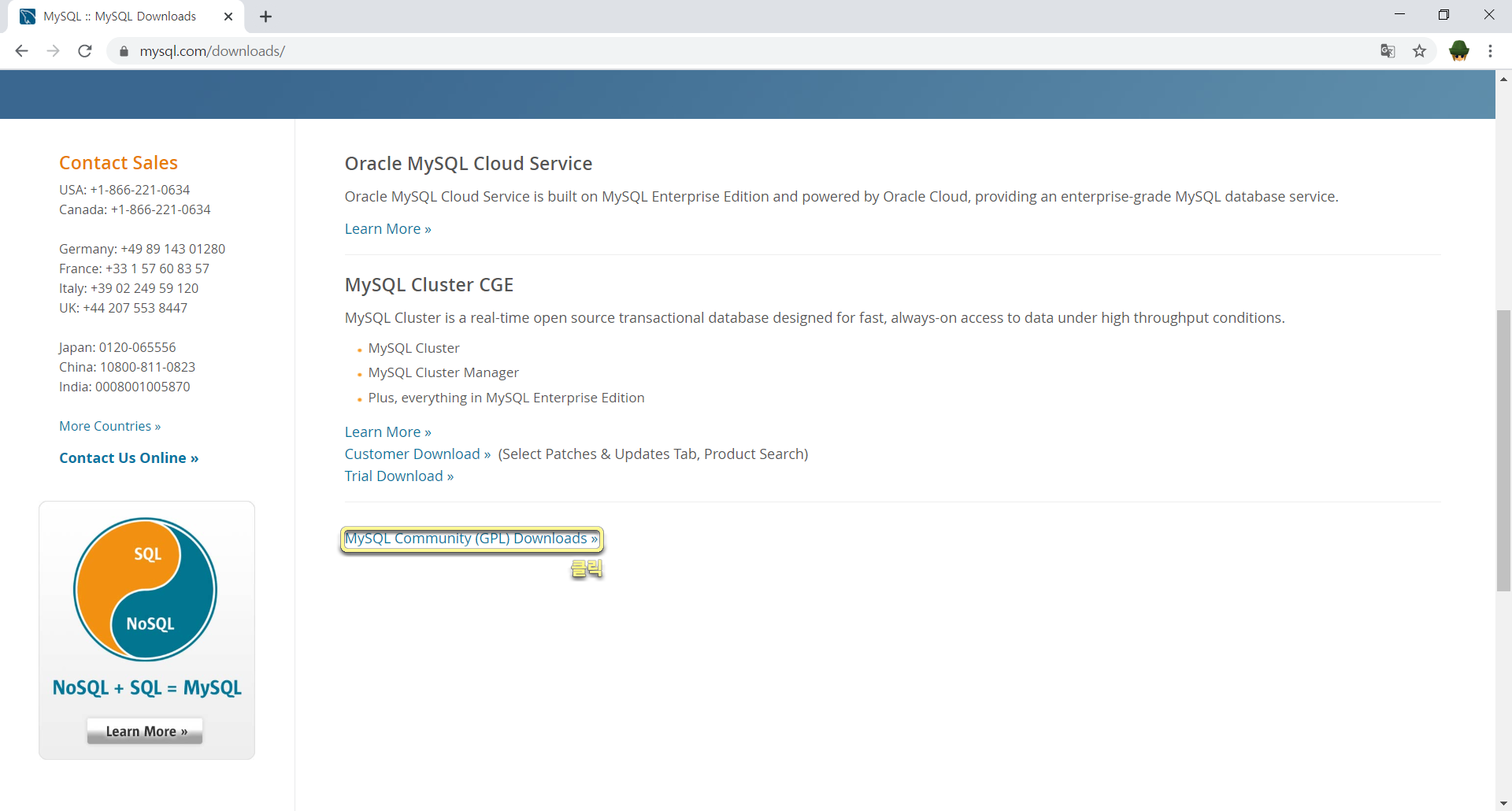Click the MySQL Cluster Manager bullet text

(x=443, y=372)
